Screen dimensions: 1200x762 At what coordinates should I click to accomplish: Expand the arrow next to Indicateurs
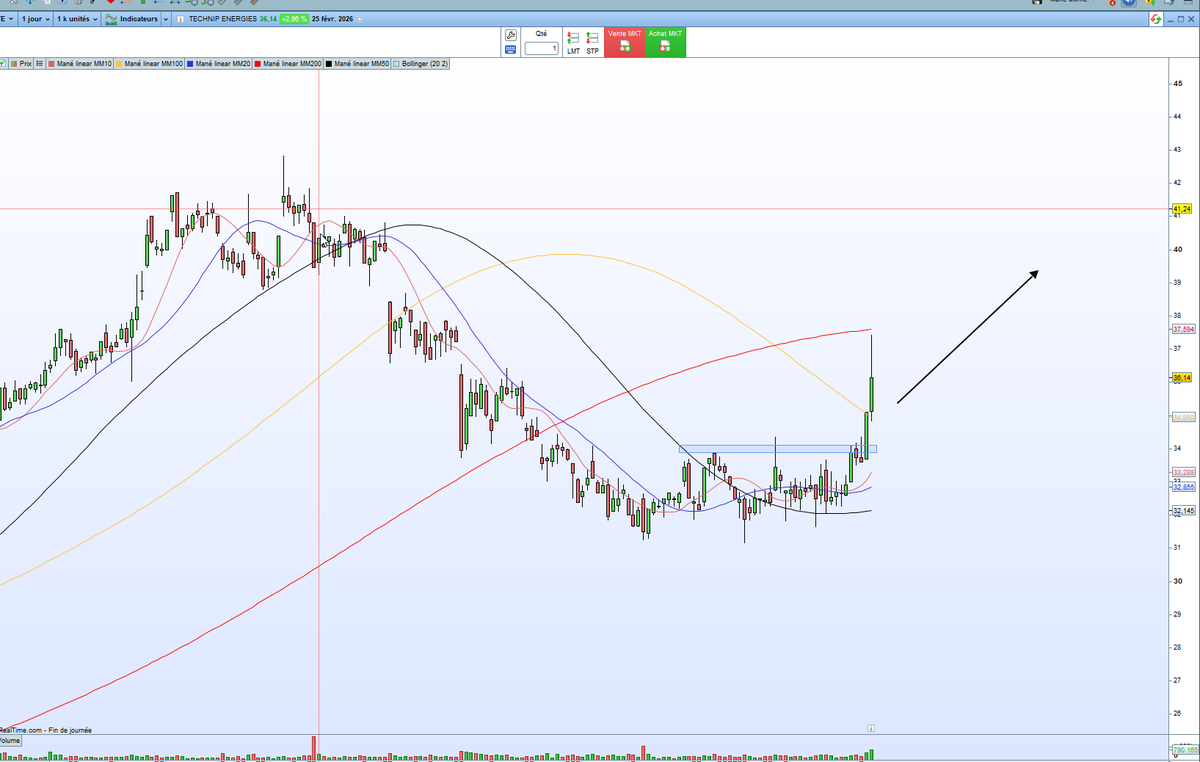(166, 19)
